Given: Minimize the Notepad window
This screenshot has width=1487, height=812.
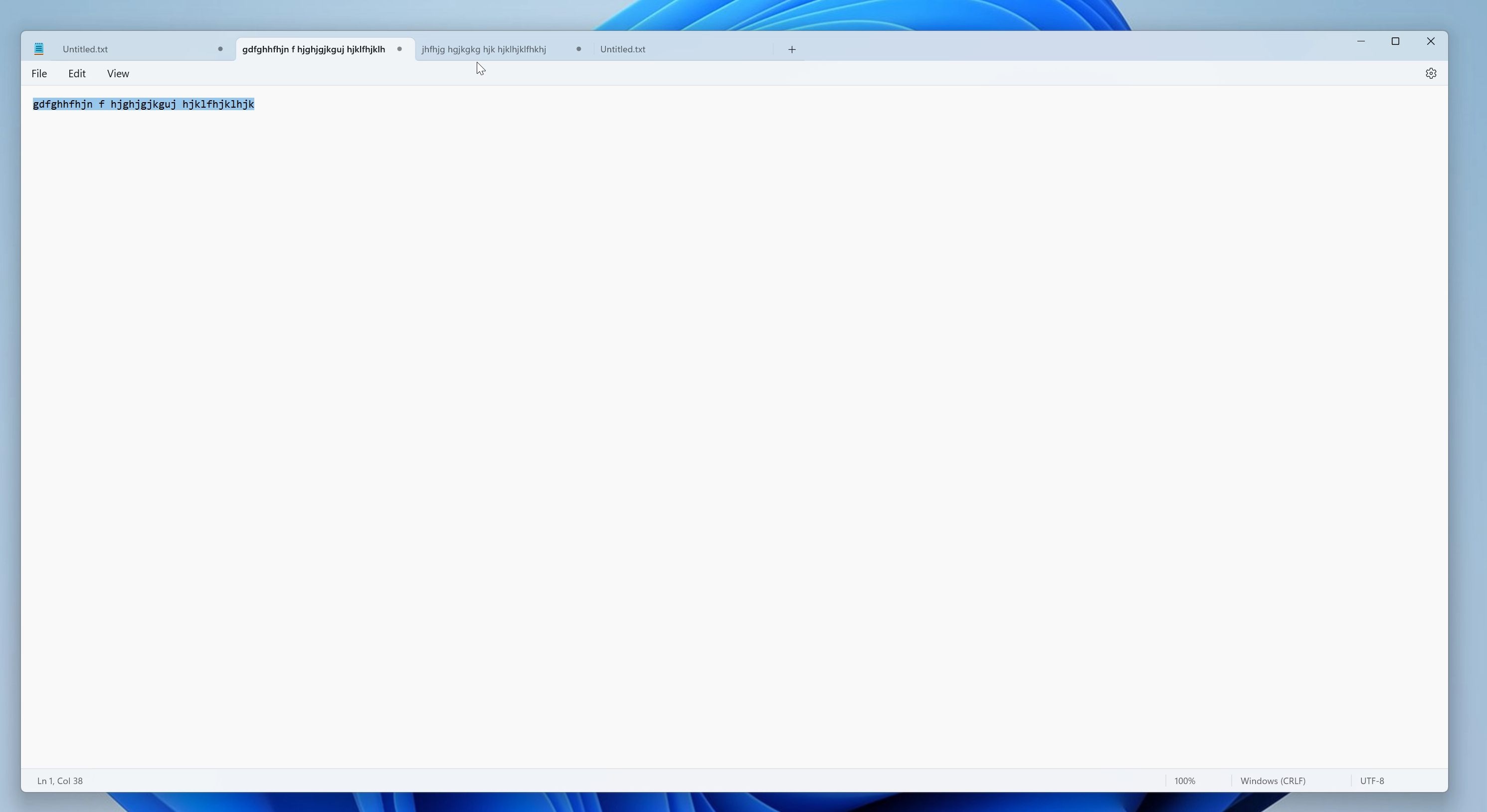Looking at the screenshot, I should pos(1360,41).
